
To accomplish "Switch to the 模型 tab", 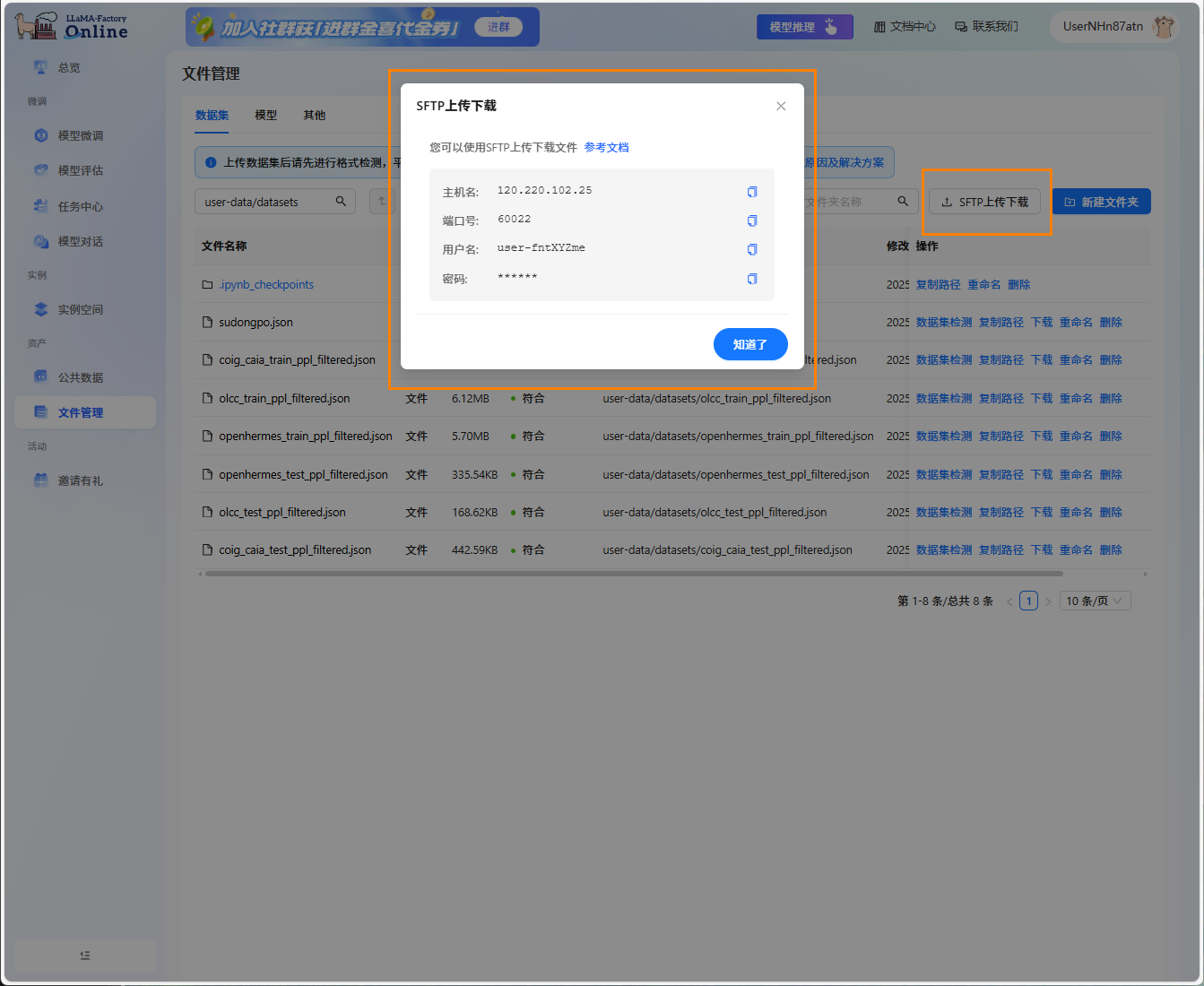I will 265,116.
